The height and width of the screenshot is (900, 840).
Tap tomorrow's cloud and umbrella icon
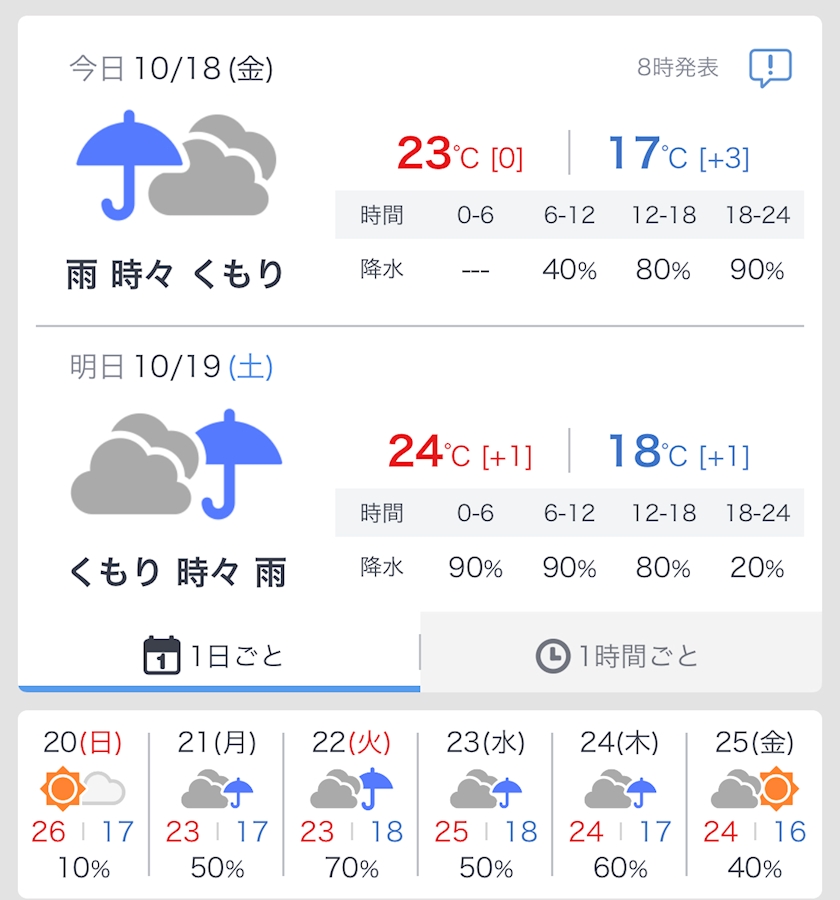point(176,464)
